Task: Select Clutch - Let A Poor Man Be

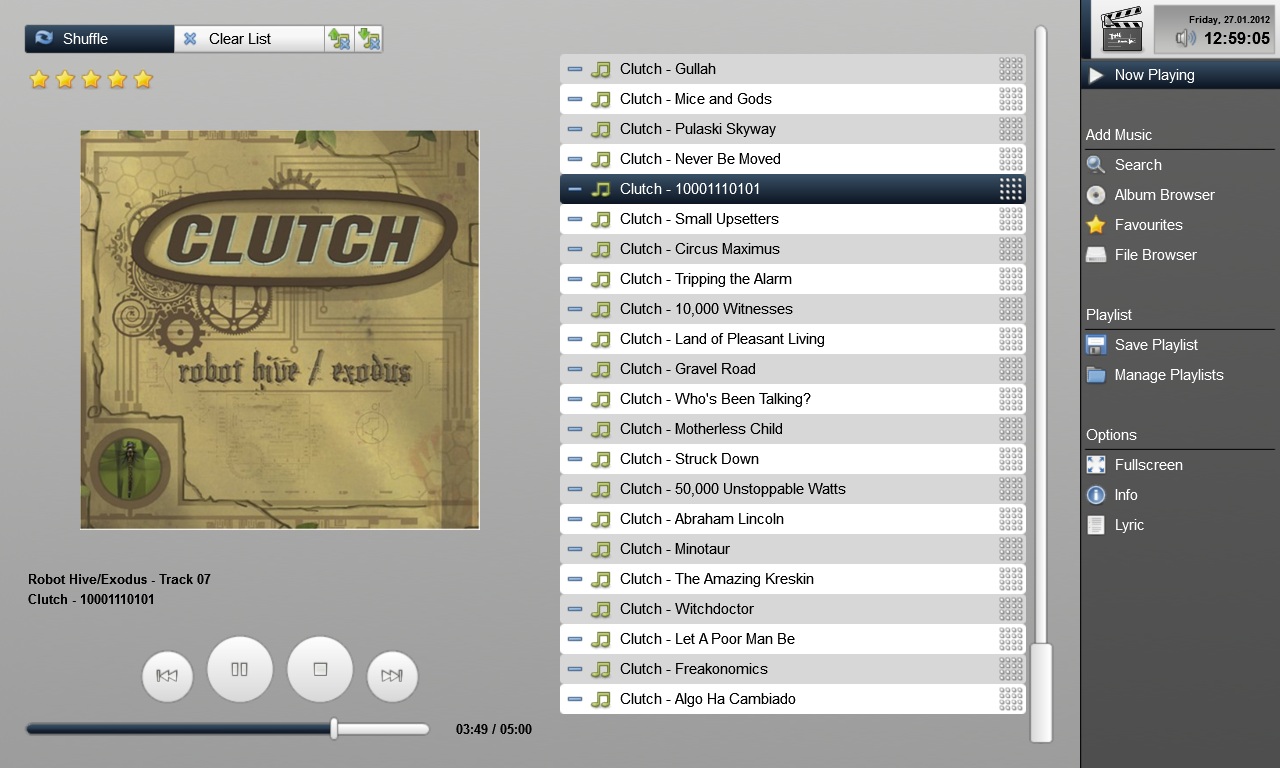Action: [x=793, y=639]
